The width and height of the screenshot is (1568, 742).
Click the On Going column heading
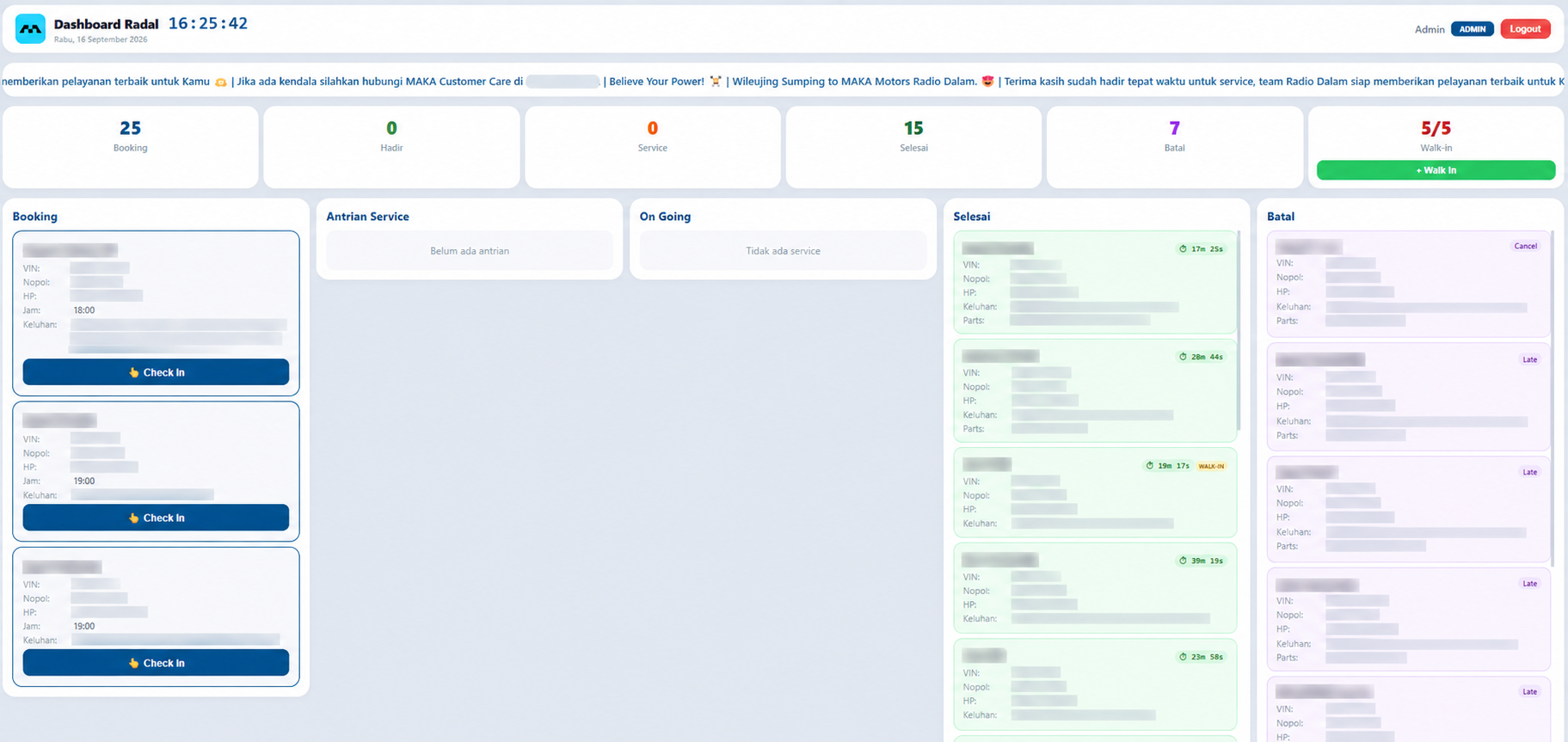click(x=665, y=217)
